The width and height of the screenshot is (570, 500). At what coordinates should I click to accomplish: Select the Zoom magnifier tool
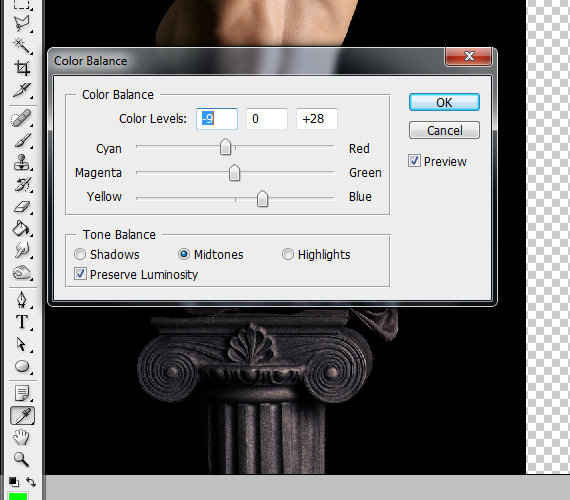tap(22, 460)
